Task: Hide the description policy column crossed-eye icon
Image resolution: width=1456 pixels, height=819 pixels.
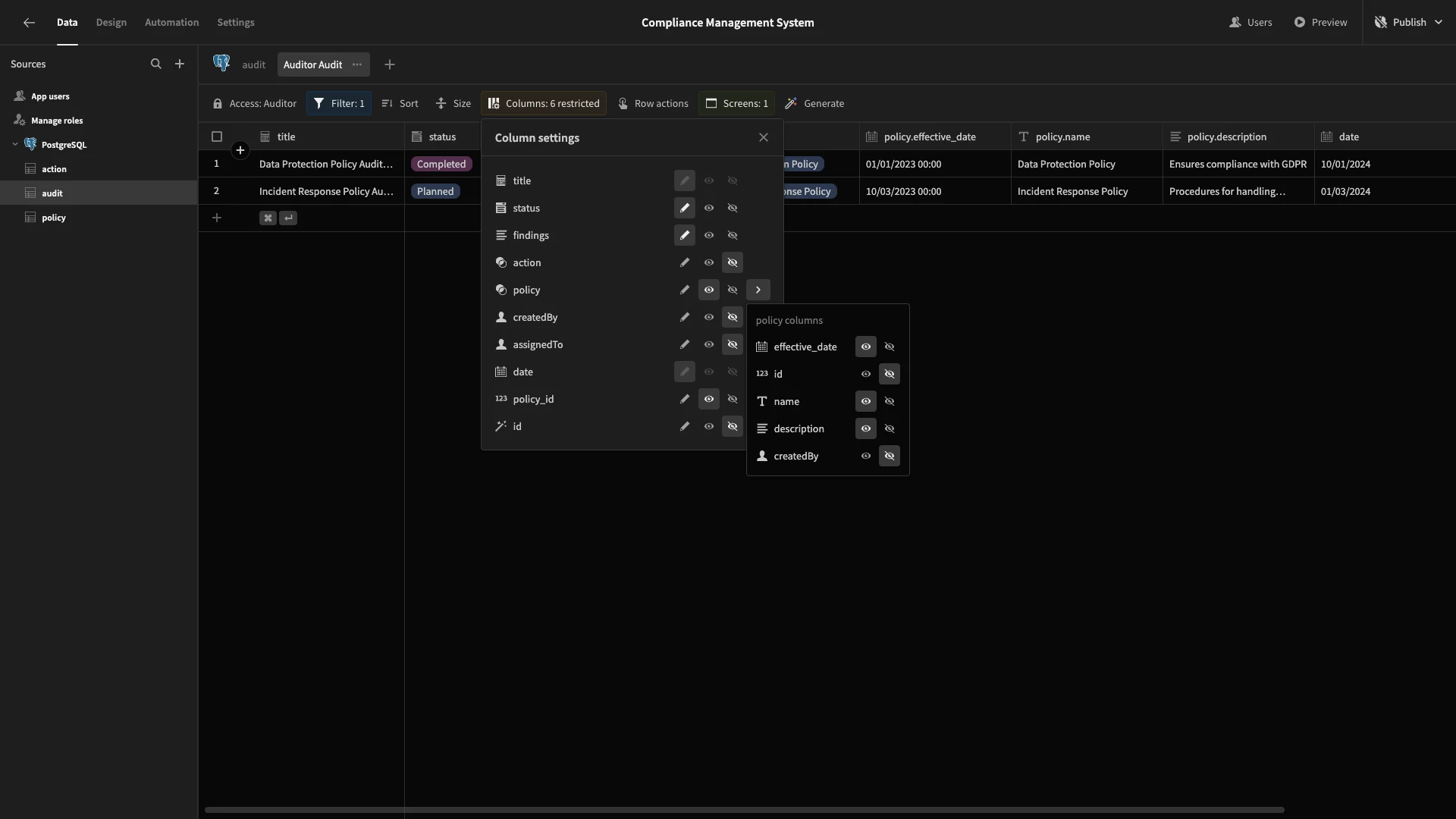Action: click(x=890, y=428)
